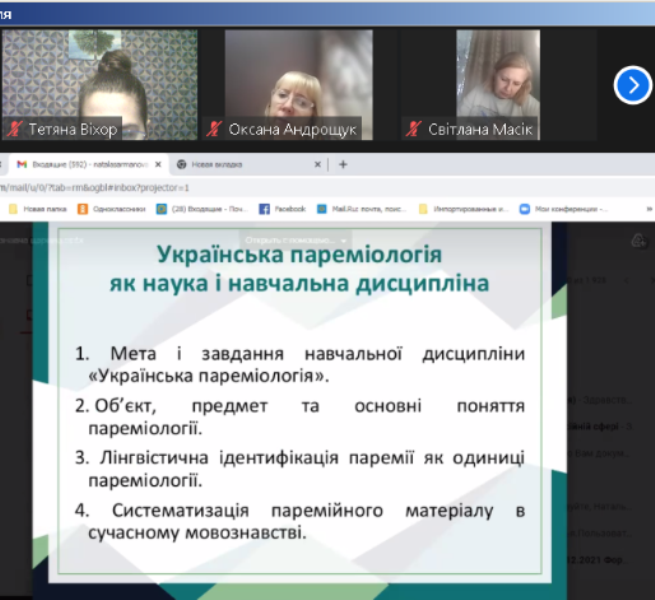
Task: Close the Gmail Входящие tab
Action: click(x=158, y=164)
